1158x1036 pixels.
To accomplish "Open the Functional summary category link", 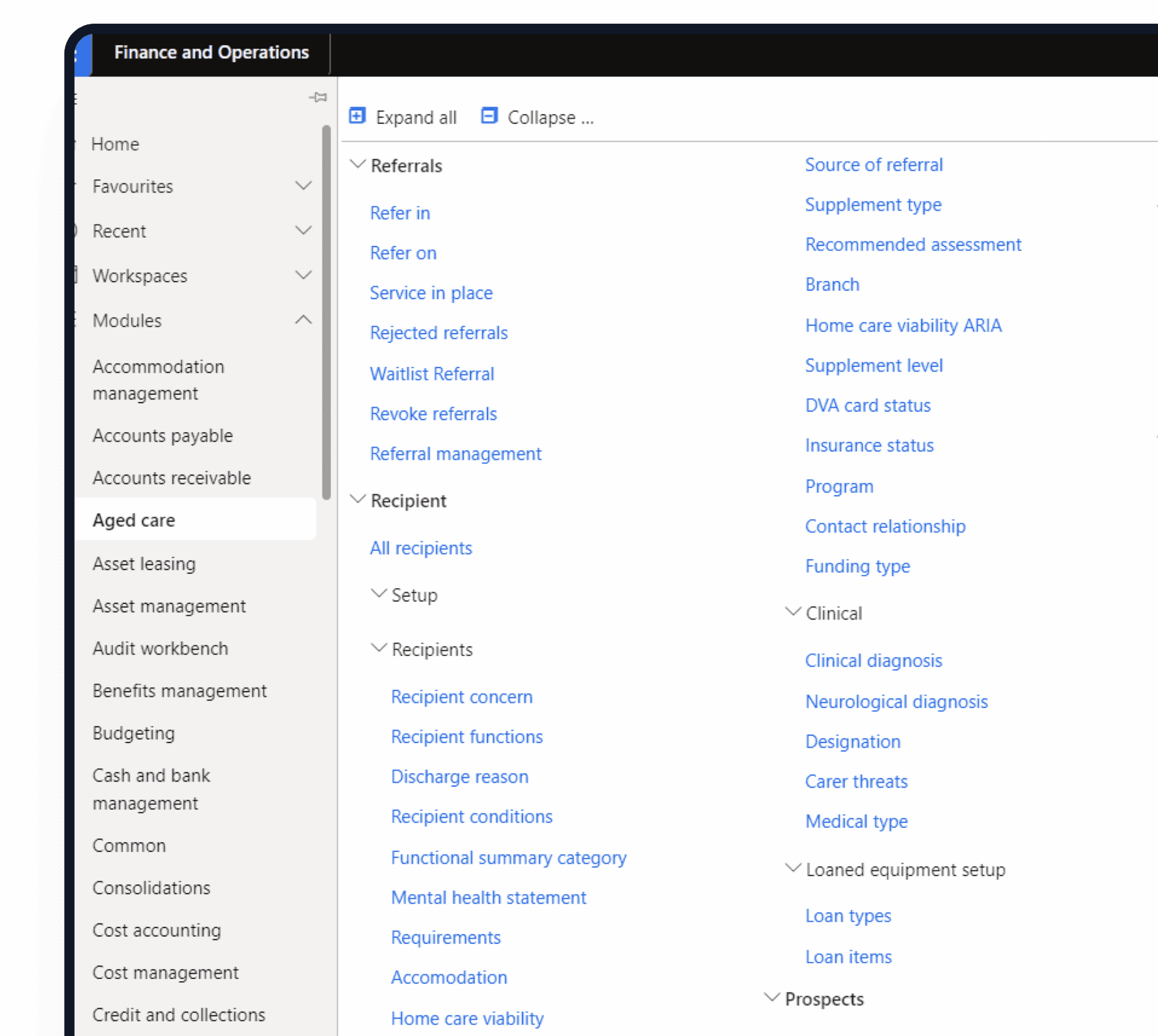I will point(509,858).
